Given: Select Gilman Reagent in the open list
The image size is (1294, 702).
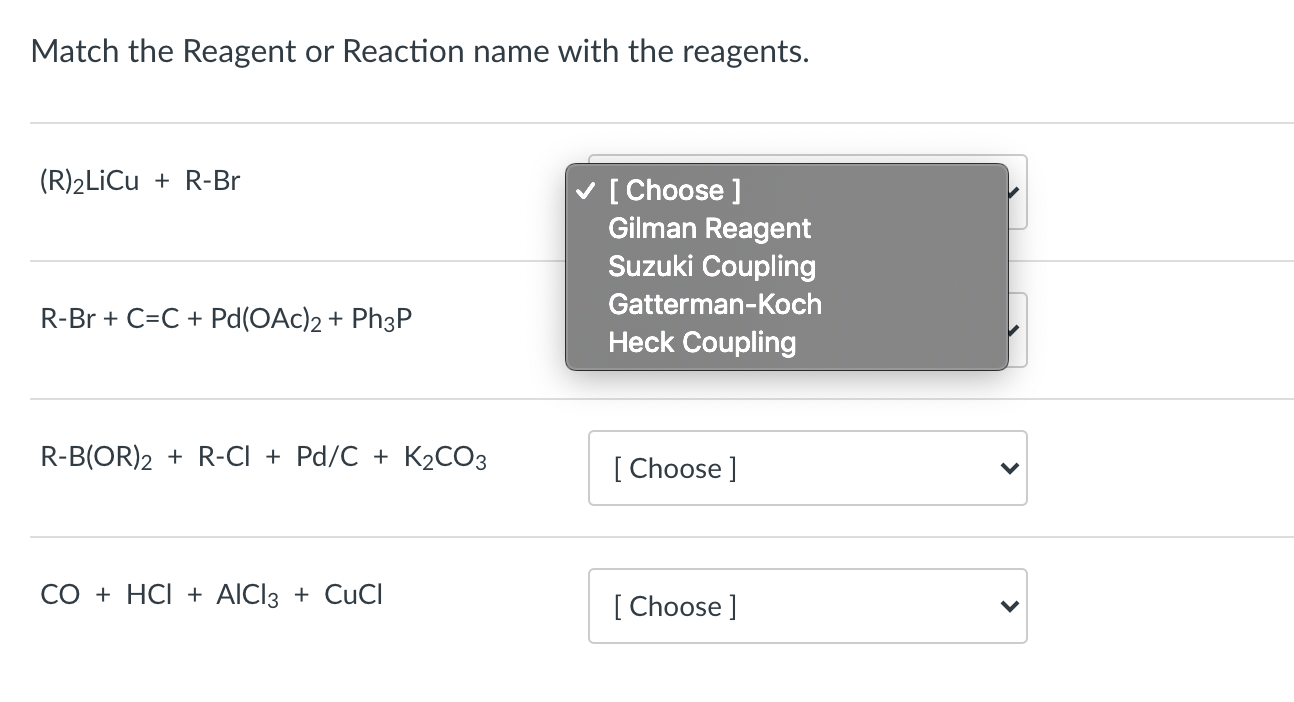Looking at the screenshot, I should [x=709, y=228].
